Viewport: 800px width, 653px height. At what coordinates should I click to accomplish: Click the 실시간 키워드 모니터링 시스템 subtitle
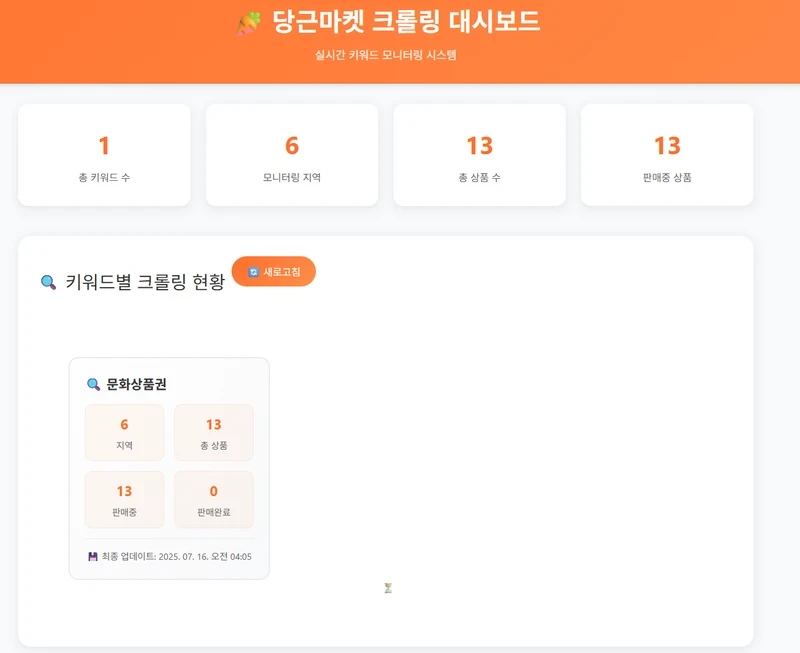[400, 56]
